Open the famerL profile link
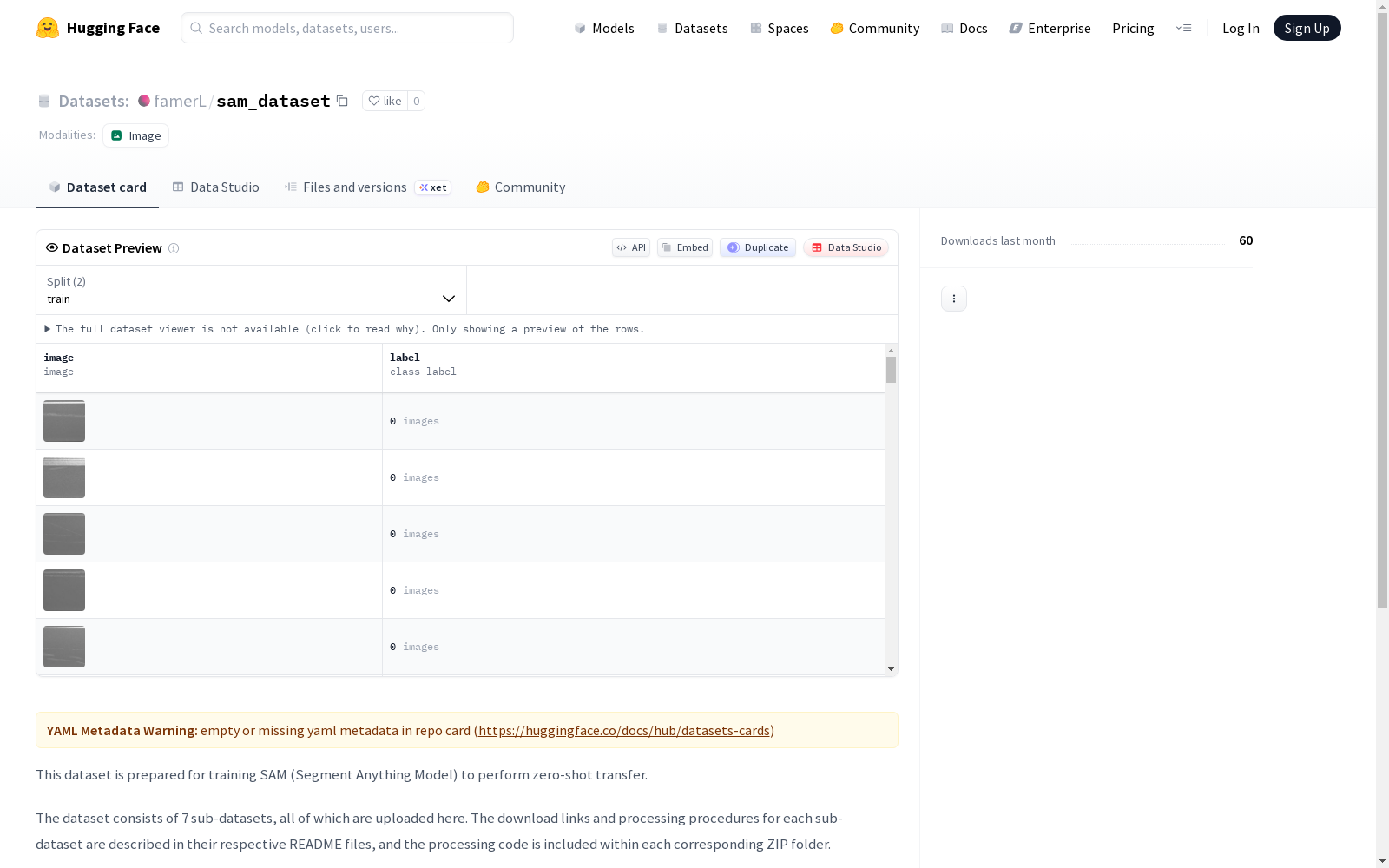The image size is (1389, 868). [x=180, y=101]
